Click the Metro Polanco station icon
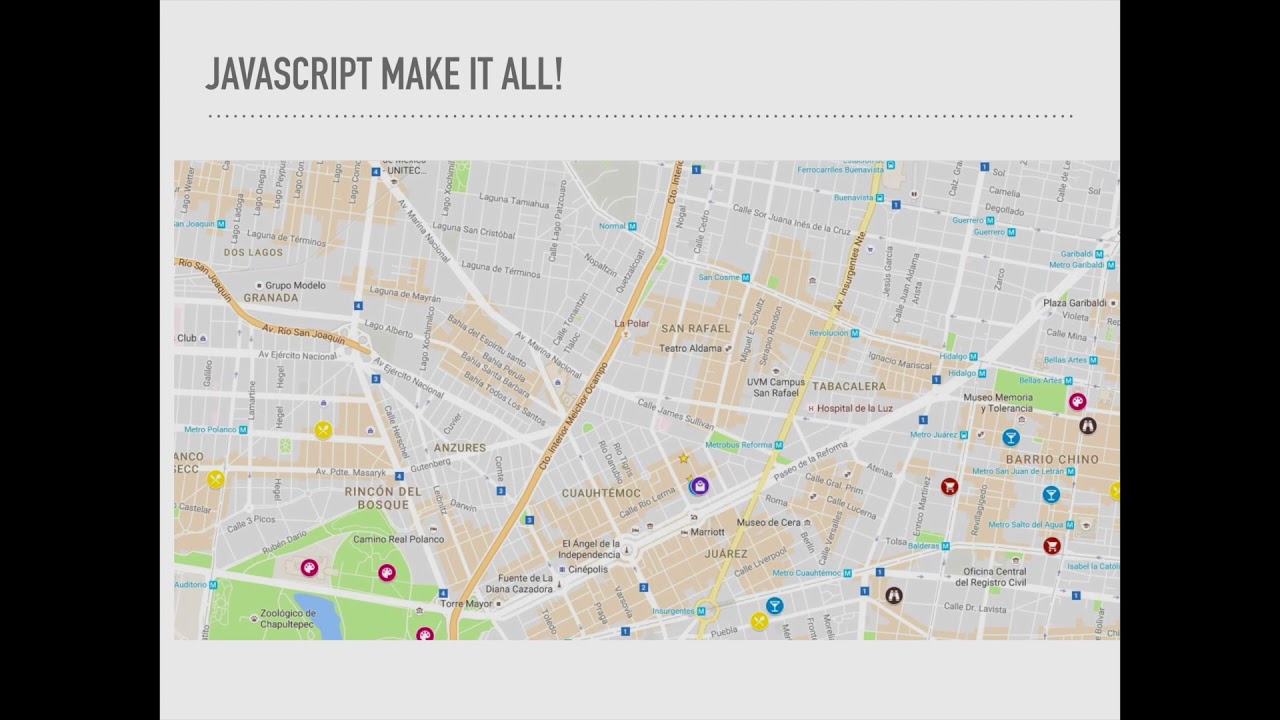 (243, 429)
